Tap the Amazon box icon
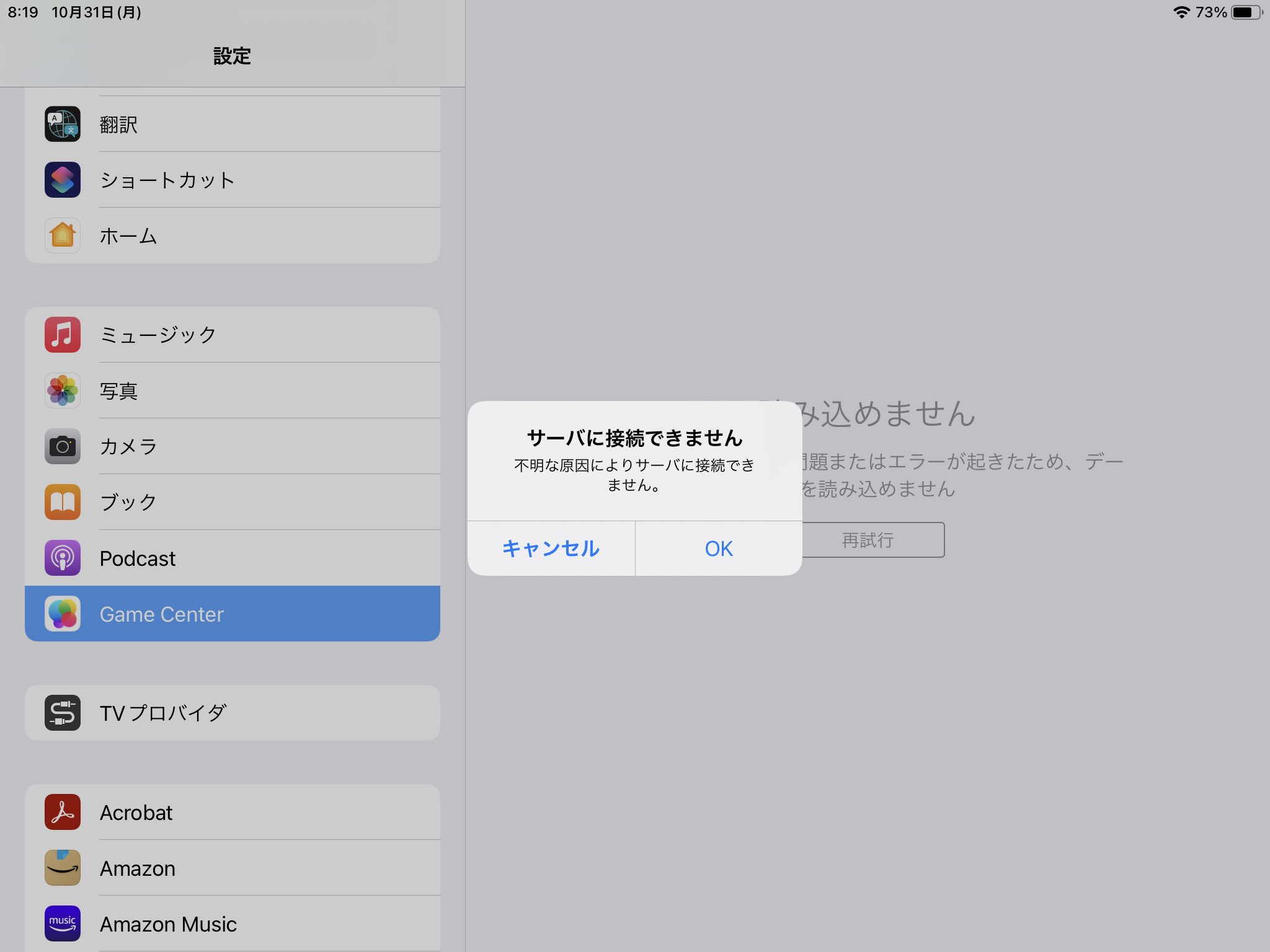Viewport: 1270px width, 952px height. [x=63, y=868]
